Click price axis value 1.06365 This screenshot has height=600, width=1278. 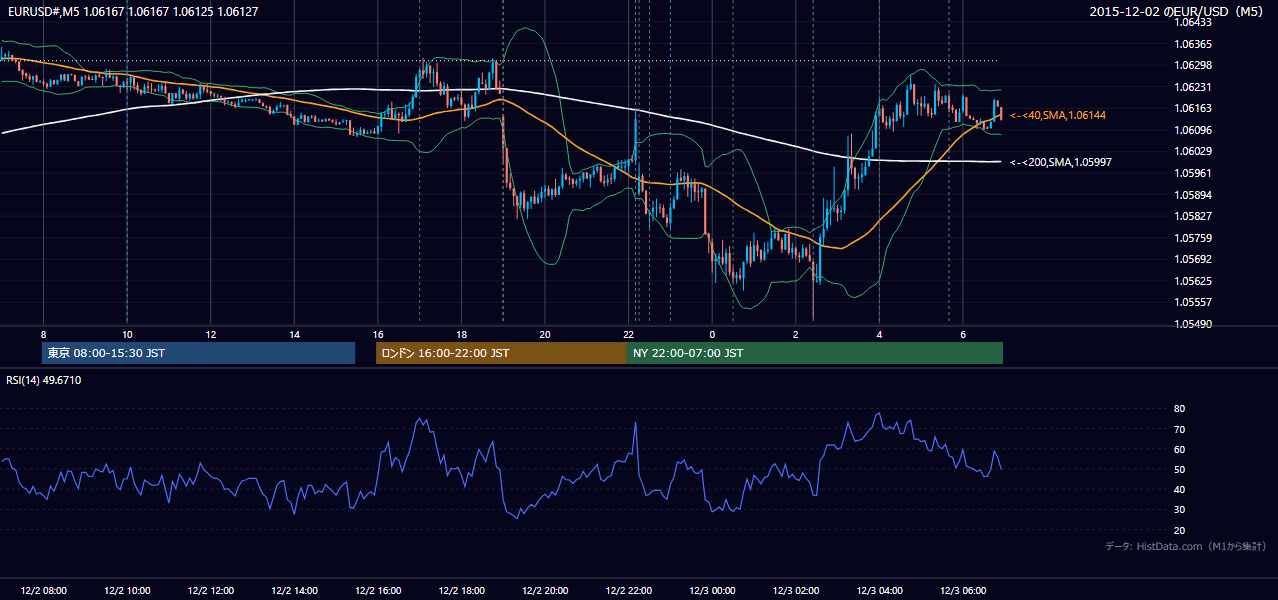click(1193, 44)
